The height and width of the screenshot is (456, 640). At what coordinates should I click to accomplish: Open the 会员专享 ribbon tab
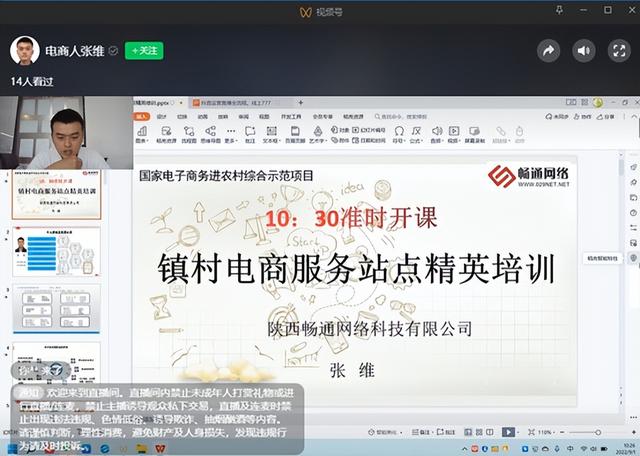pos(322,117)
